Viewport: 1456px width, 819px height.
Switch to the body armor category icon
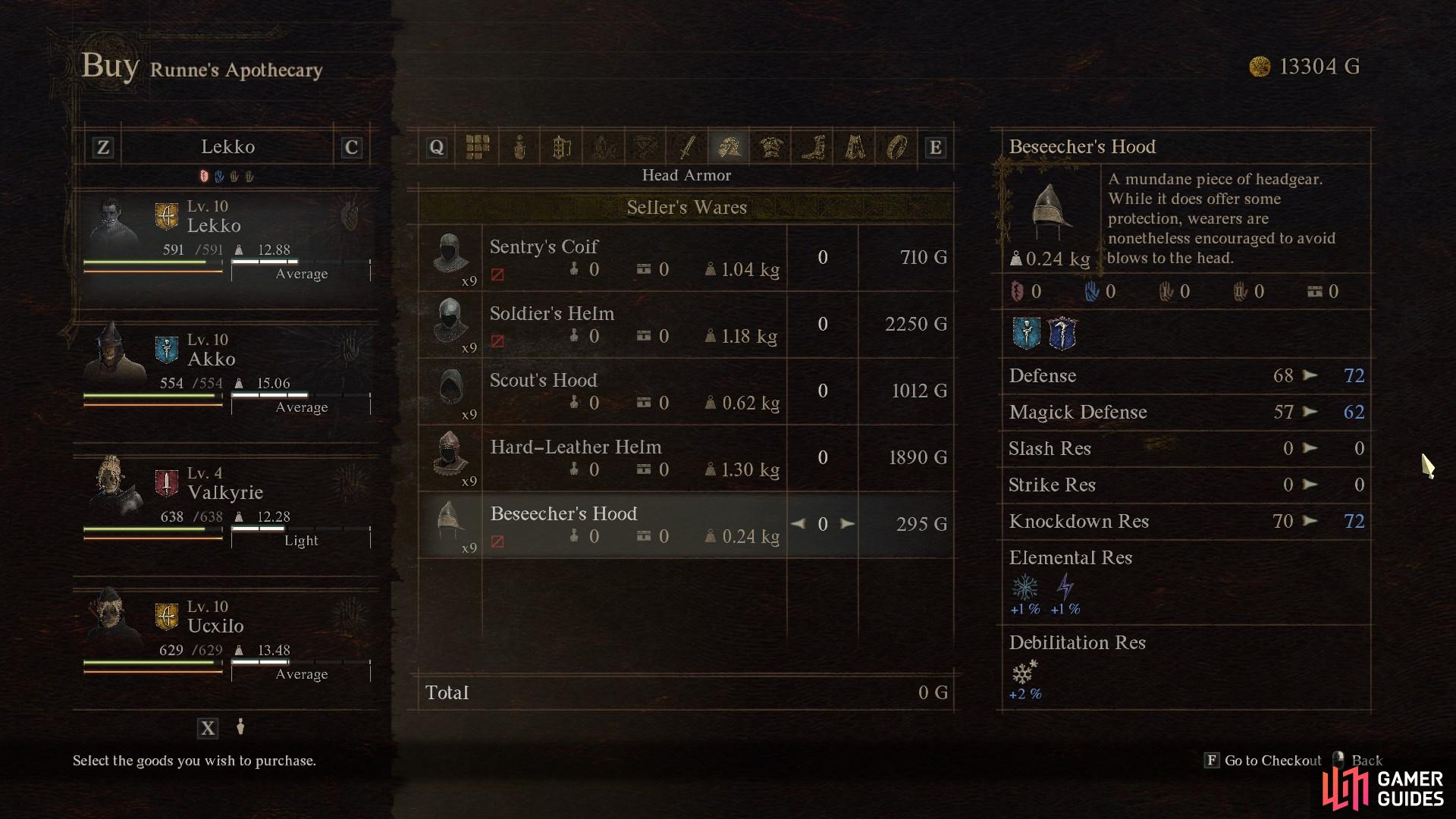[771, 146]
